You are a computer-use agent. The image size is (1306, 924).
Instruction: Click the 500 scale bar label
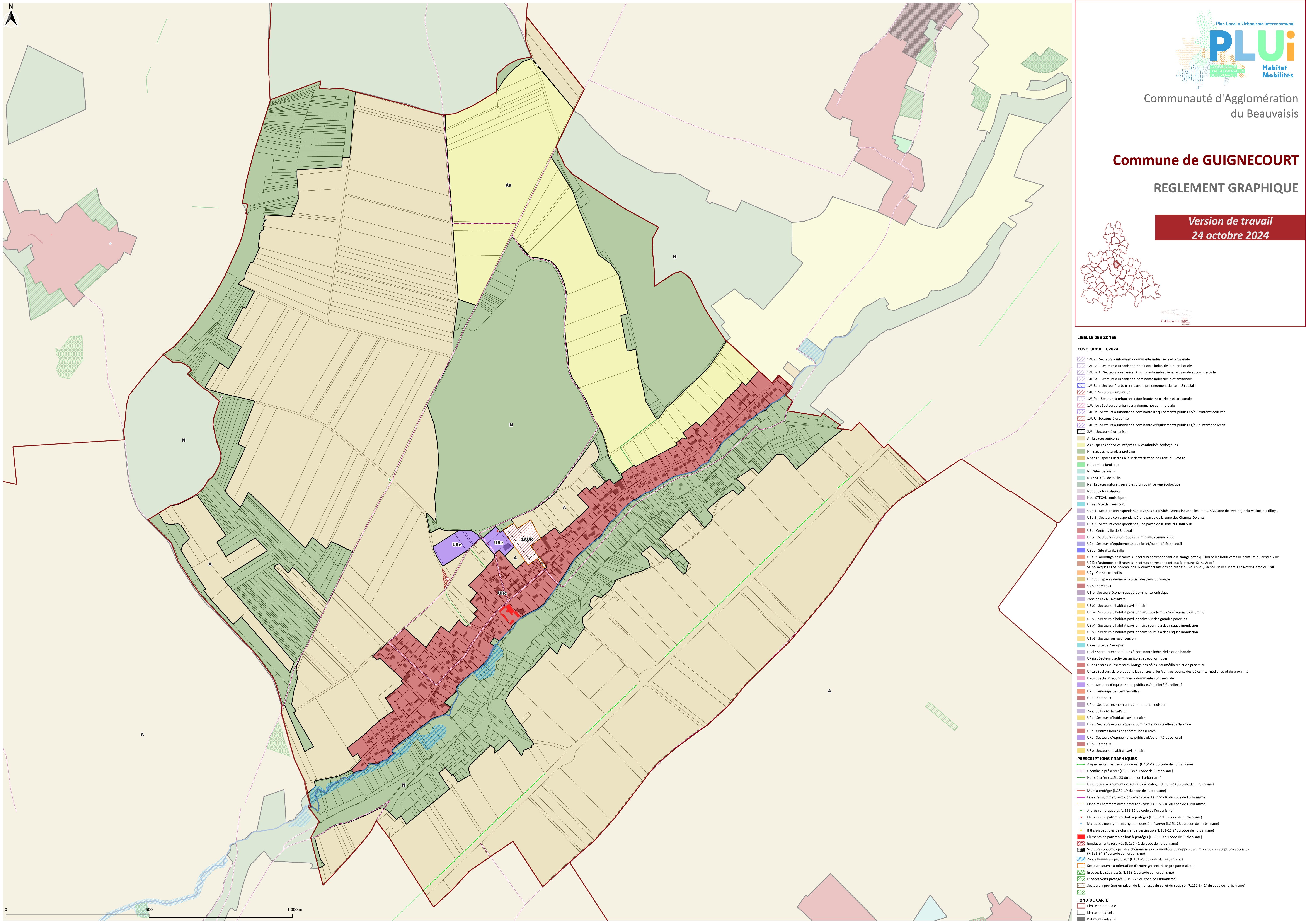(x=149, y=910)
